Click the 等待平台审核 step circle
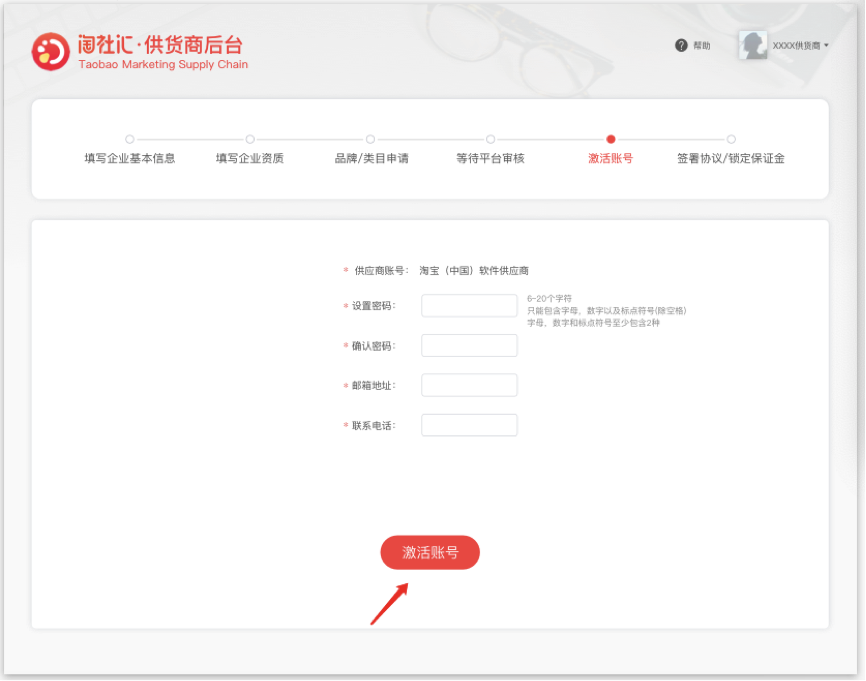The width and height of the screenshot is (866, 681). pyautogui.click(x=490, y=140)
